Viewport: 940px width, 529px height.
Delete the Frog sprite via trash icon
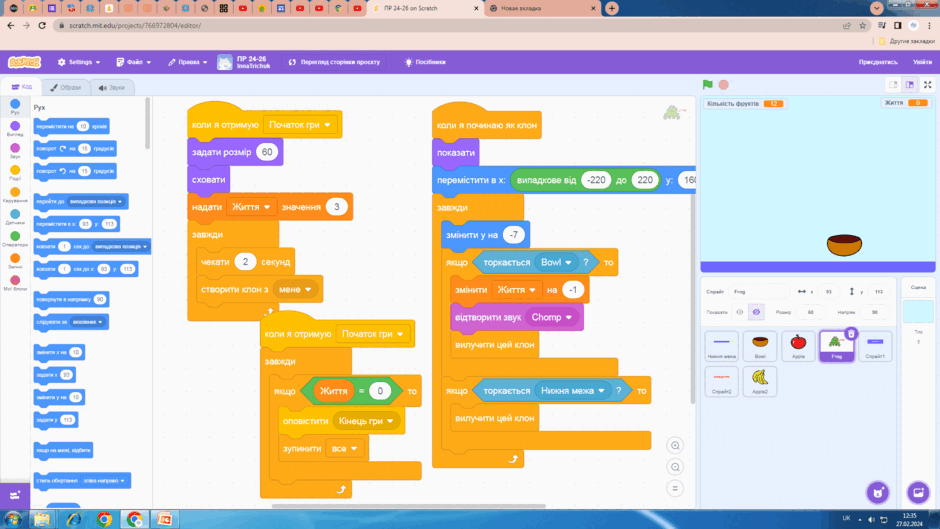(851, 333)
